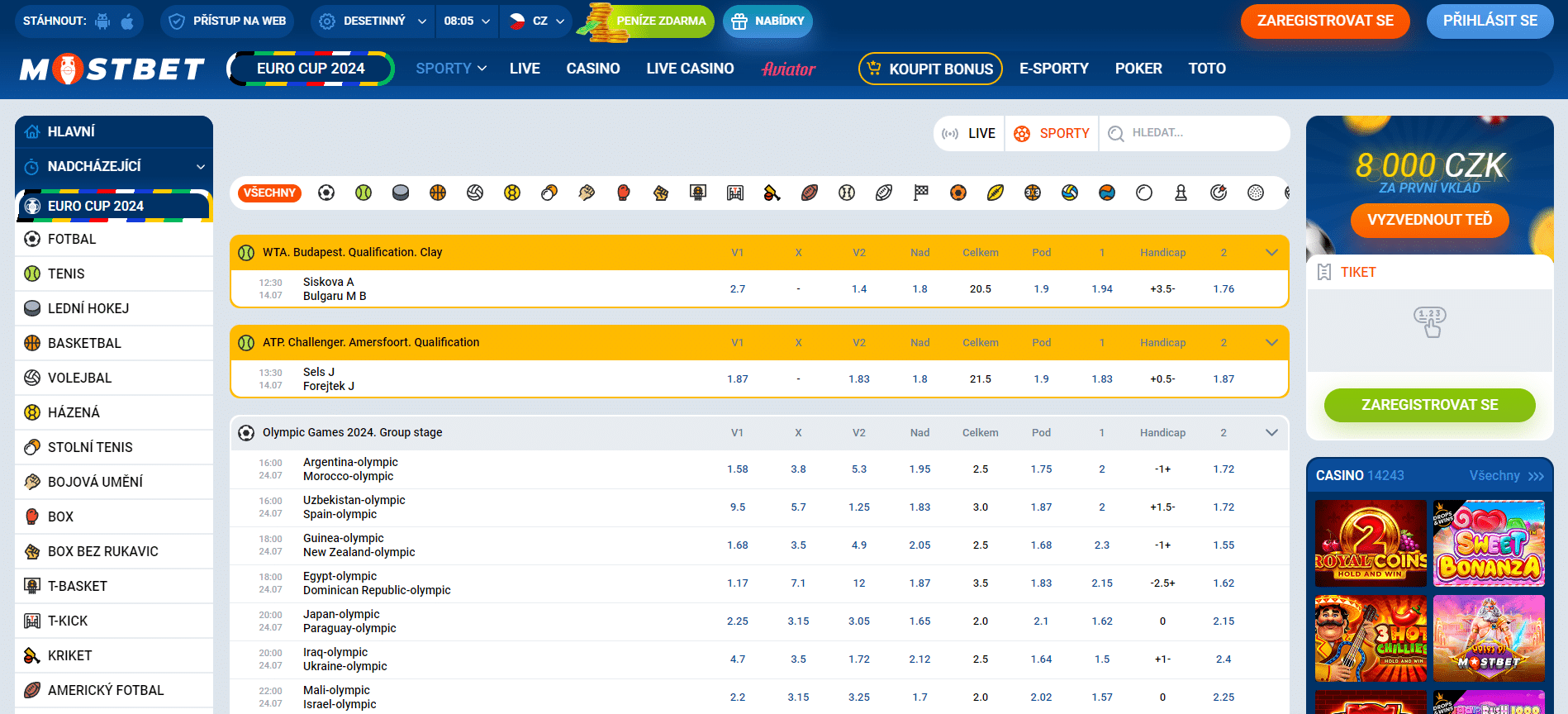Click the Aviator game logo
The image size is (1568, 714).
(x=788, y=69)
